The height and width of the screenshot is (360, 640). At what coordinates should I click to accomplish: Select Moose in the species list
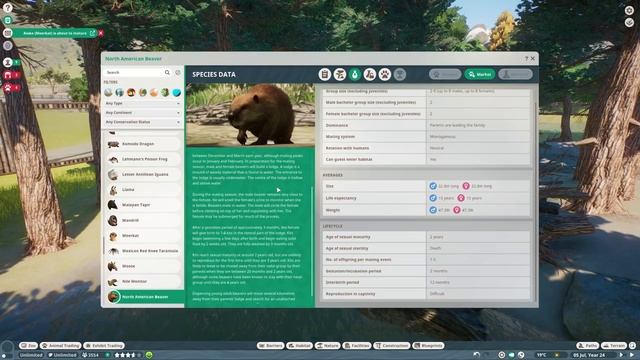pyautogui.click(x=143, y=266)
